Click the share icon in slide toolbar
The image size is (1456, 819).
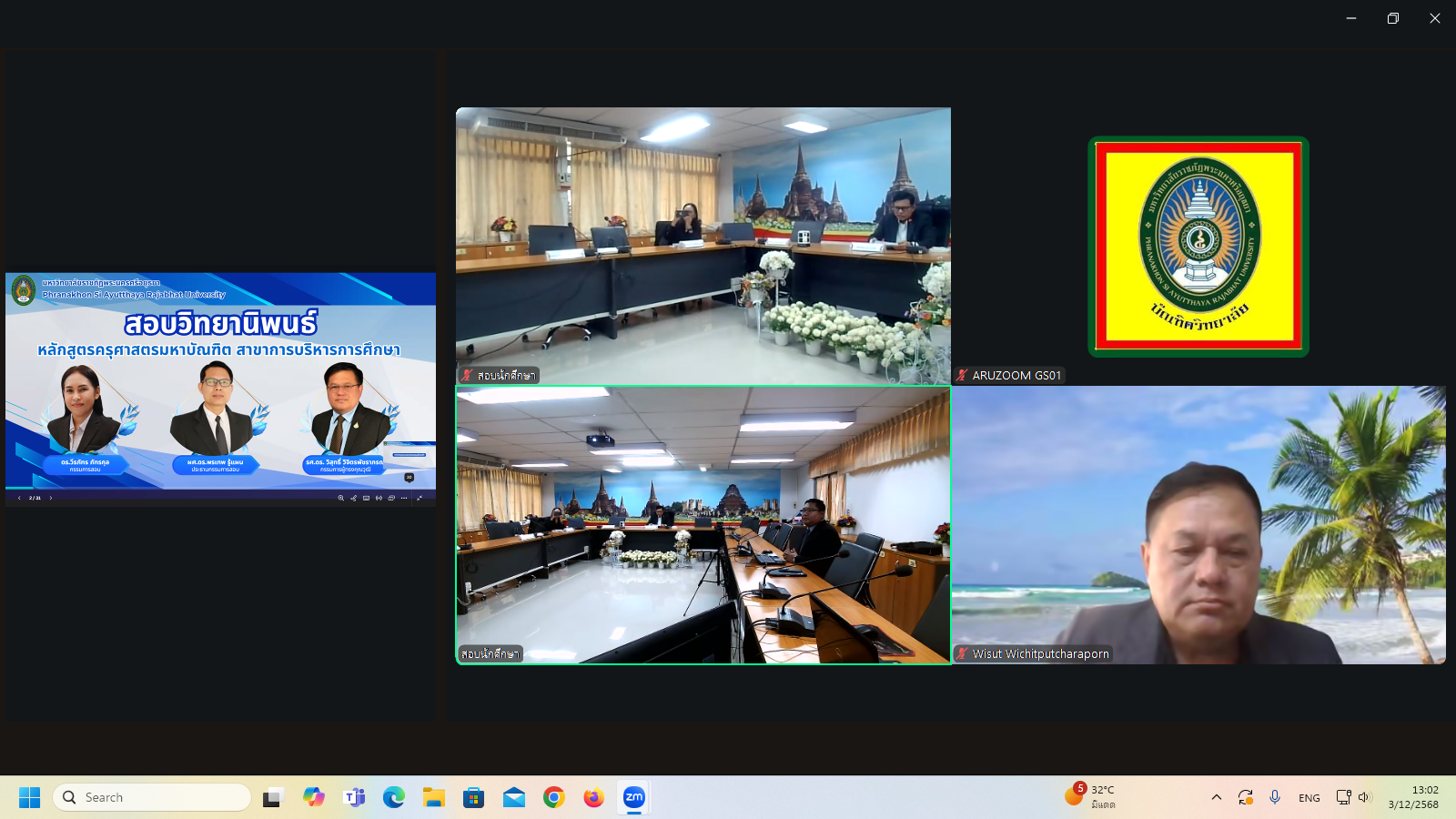pos(354,498)
